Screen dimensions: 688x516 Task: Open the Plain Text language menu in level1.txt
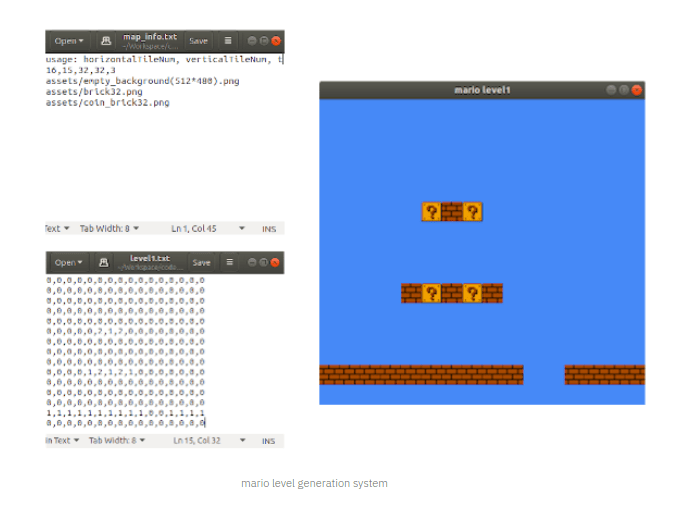pos(61,441)
